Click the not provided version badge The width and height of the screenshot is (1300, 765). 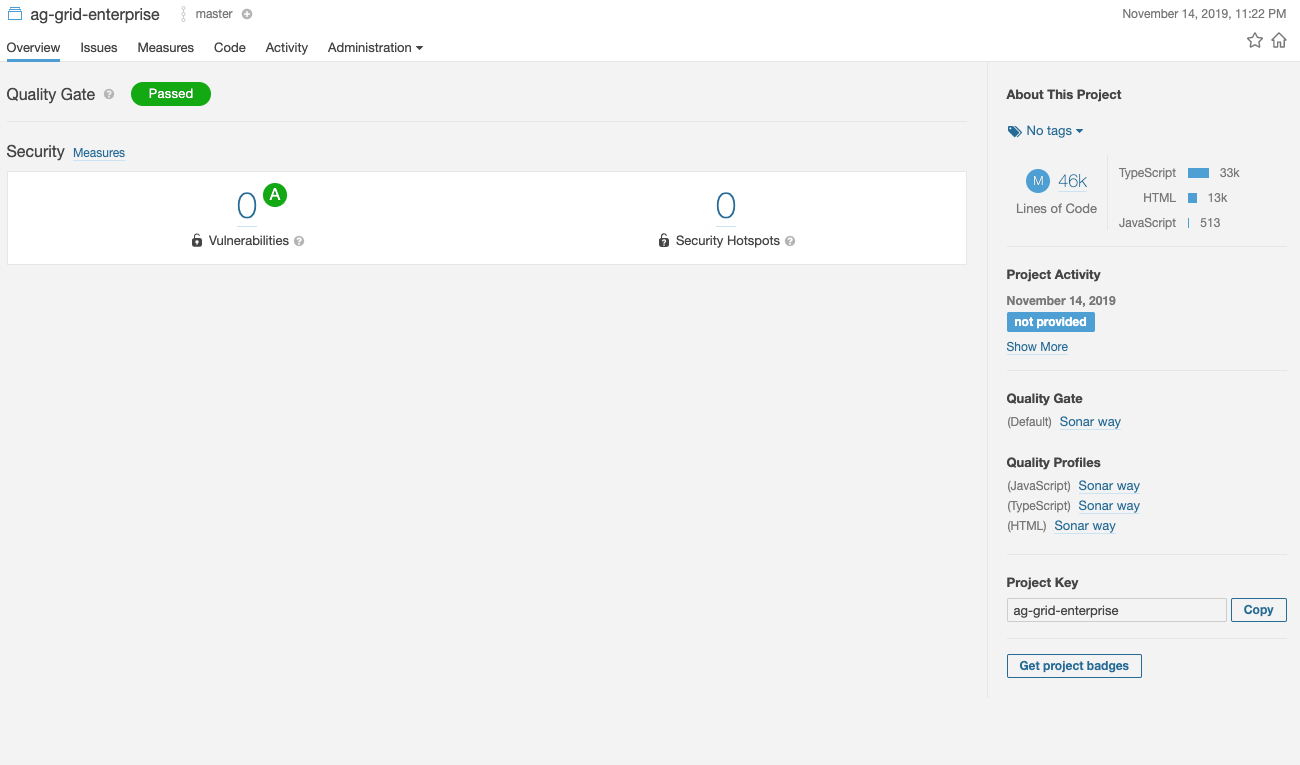(x=1050, y=322)
